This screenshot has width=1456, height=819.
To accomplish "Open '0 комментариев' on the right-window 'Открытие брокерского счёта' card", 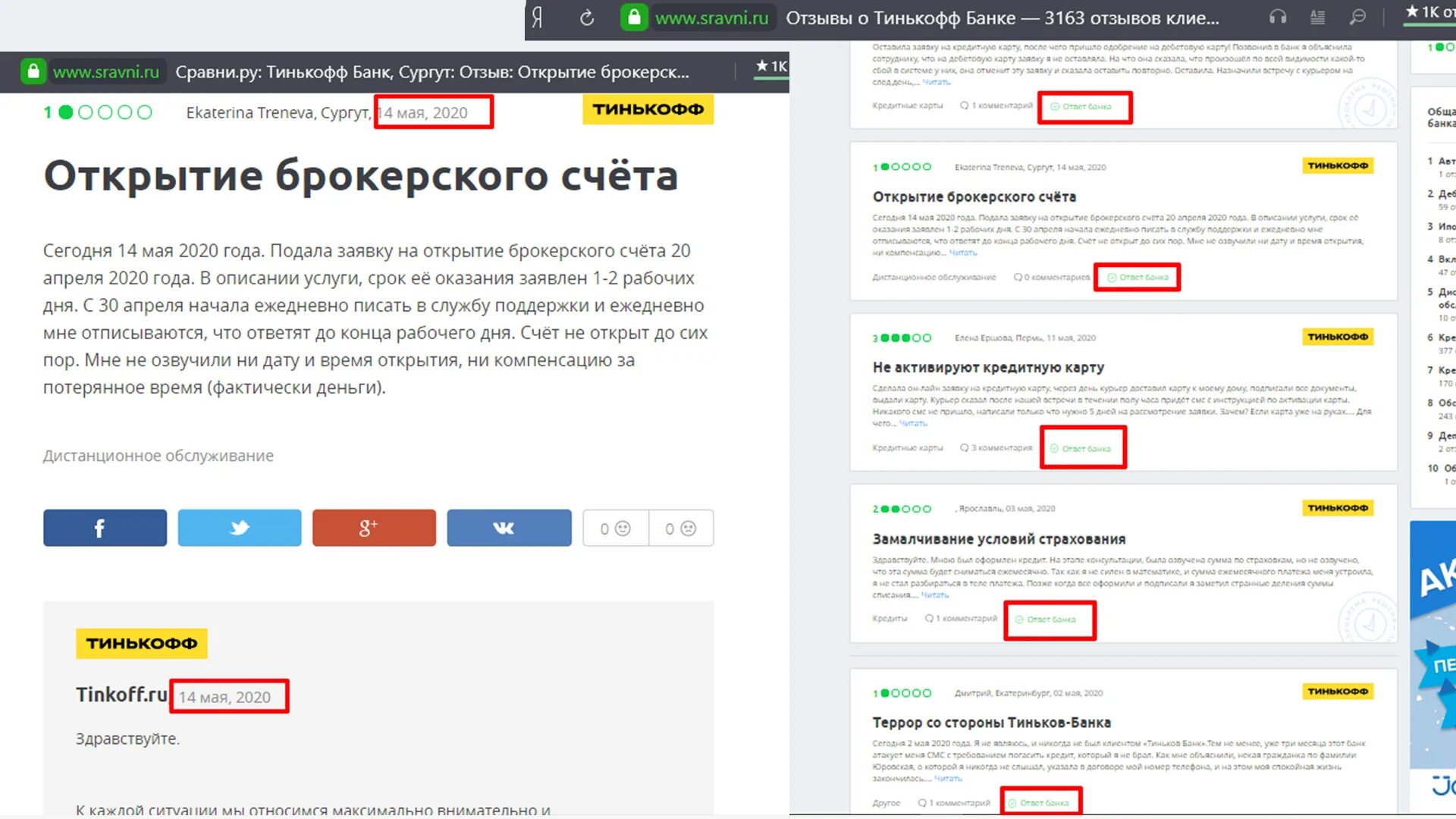I will point(1052,277).
